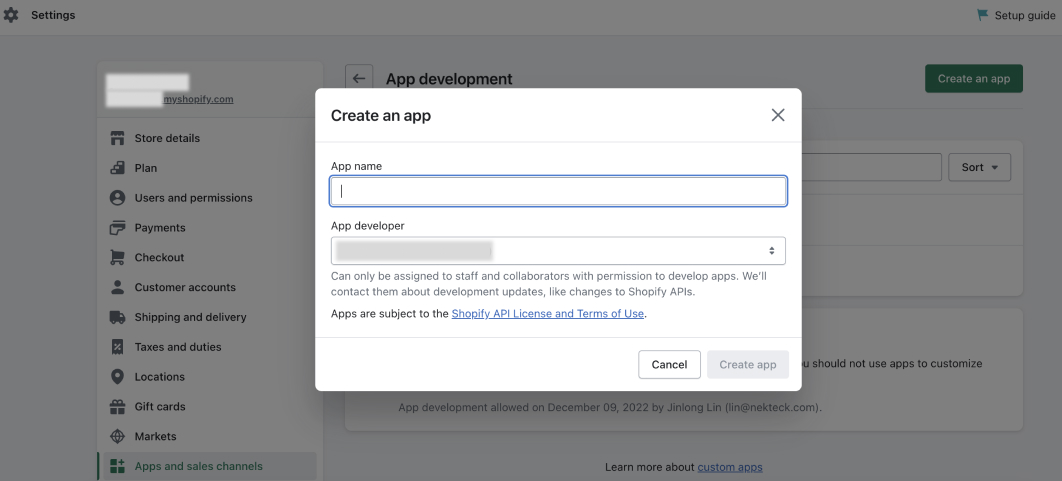Click the Create an app dialog title
Image resolution: width=1062 pixels, height=481 pixels.
[381, 115]
